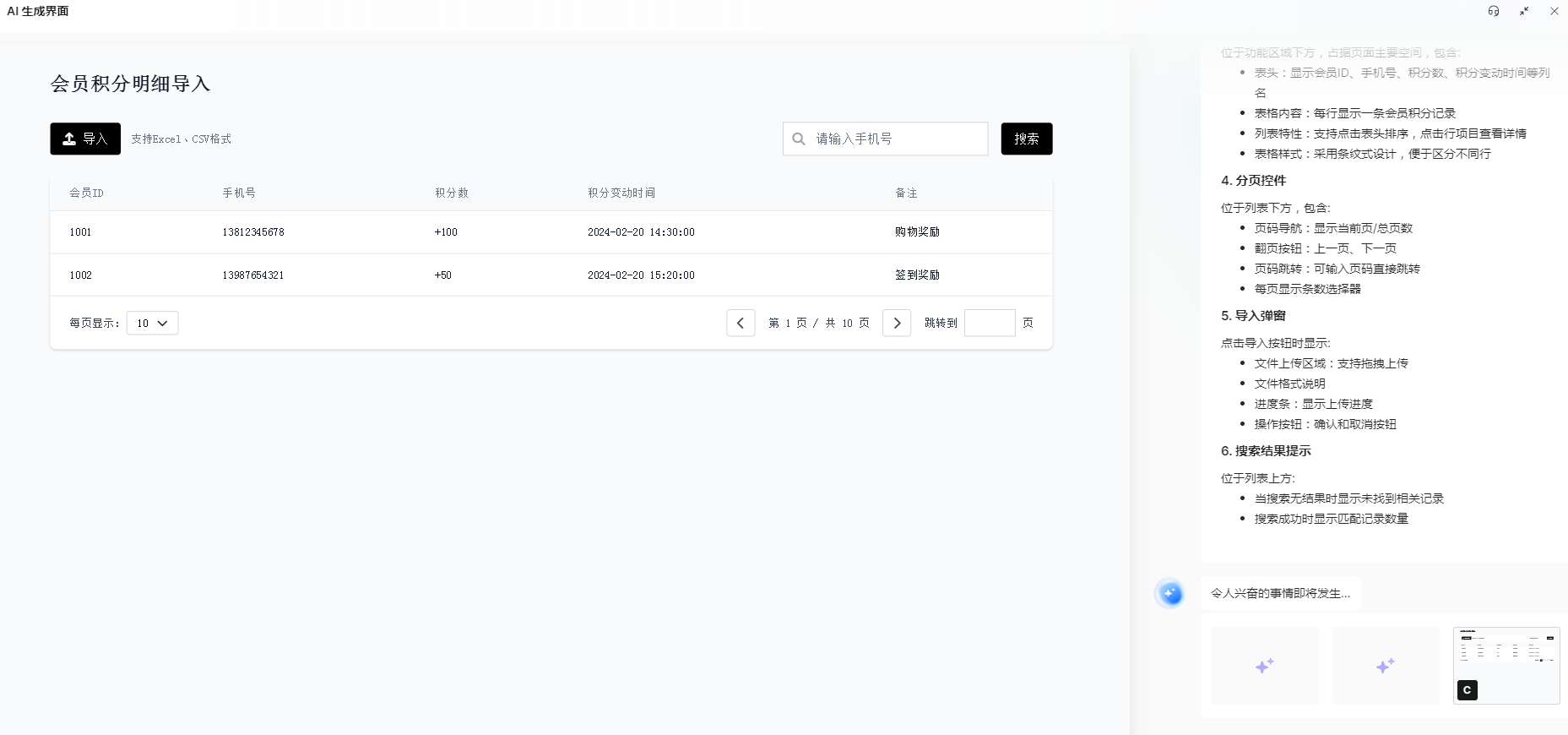Click the shrink window icon at top right
The image size is (1568, 735).
1524,11
